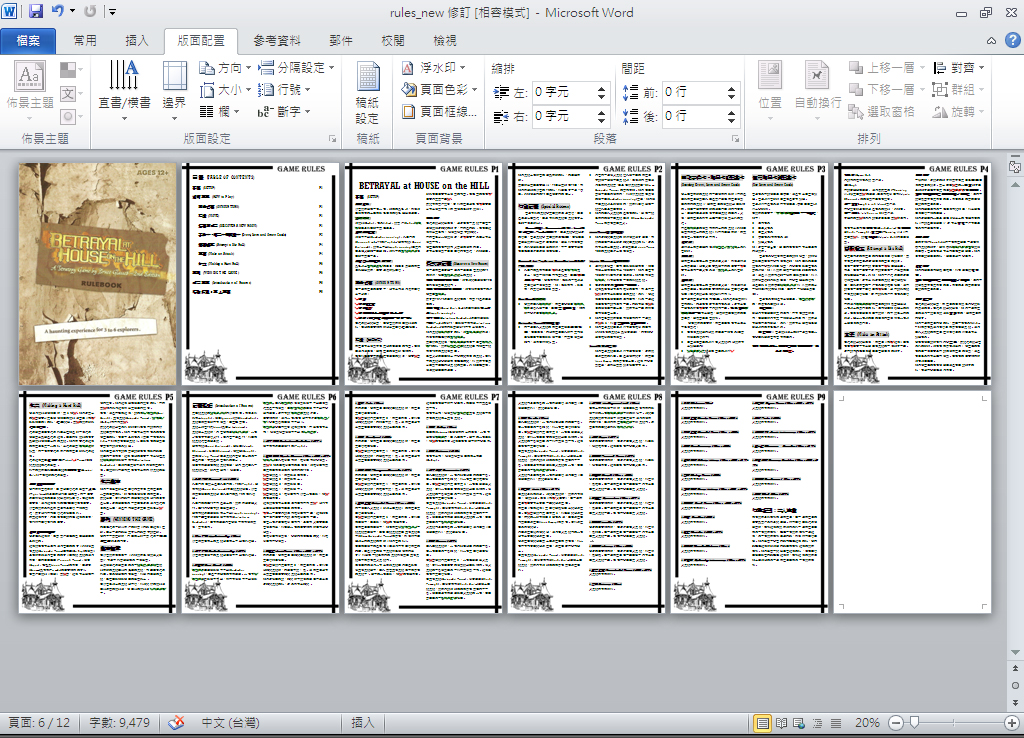Switch to Full Screen Reading view icon
The image size is (1024, 738).
pos(781,723)
